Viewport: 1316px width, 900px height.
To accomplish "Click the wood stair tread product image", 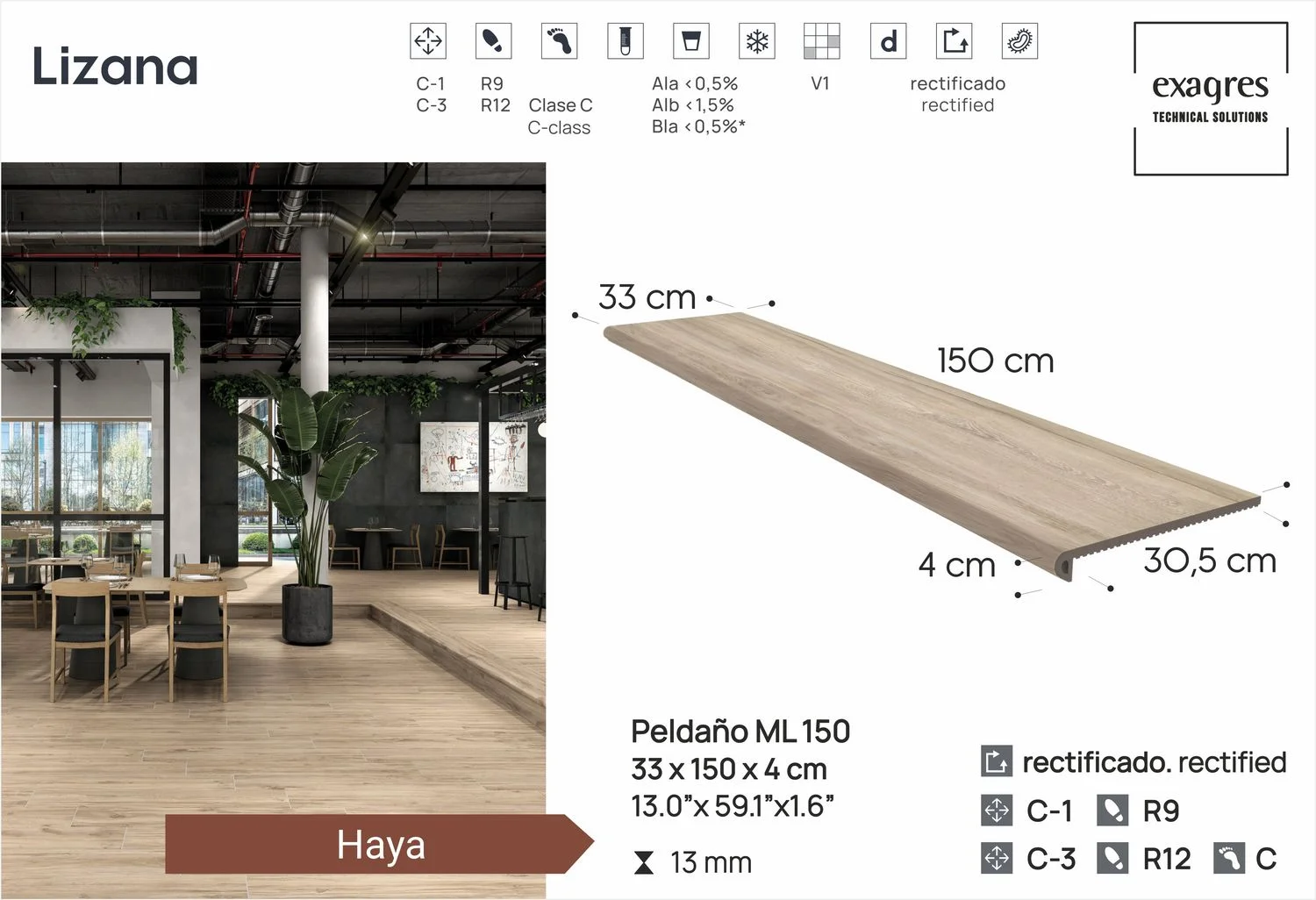I will coord(930,439).
